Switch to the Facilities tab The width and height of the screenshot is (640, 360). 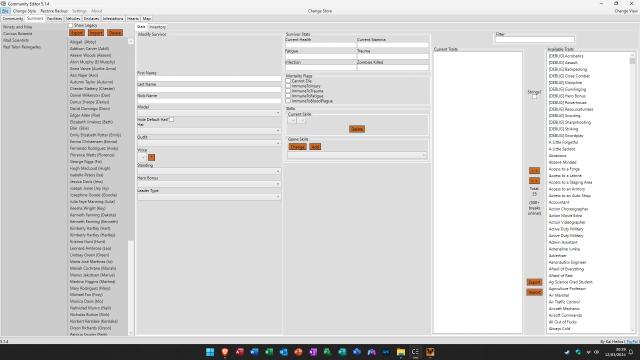pyautogui.click(x=54, y=18)
